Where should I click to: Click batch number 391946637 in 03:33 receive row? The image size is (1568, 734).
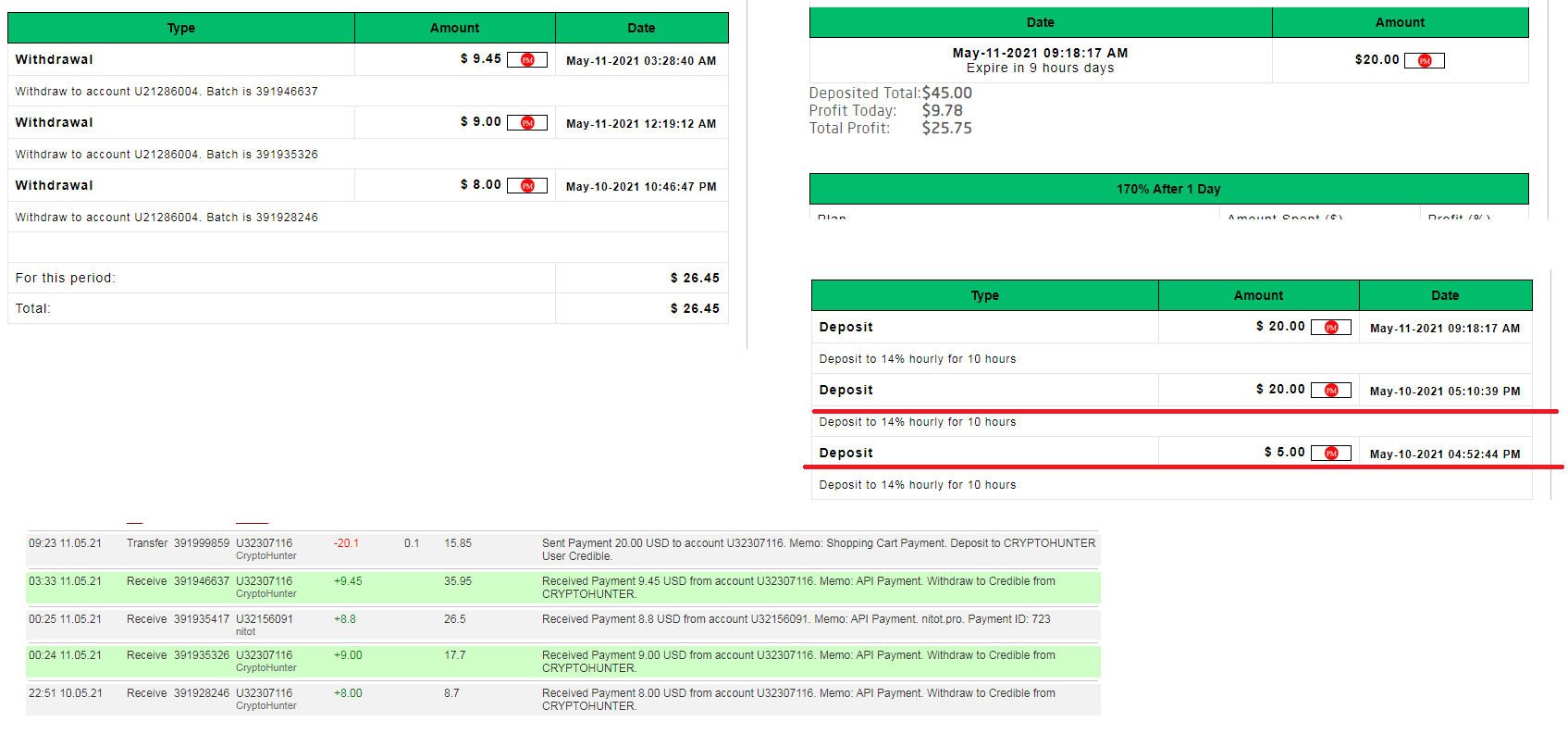click(202, 581)
